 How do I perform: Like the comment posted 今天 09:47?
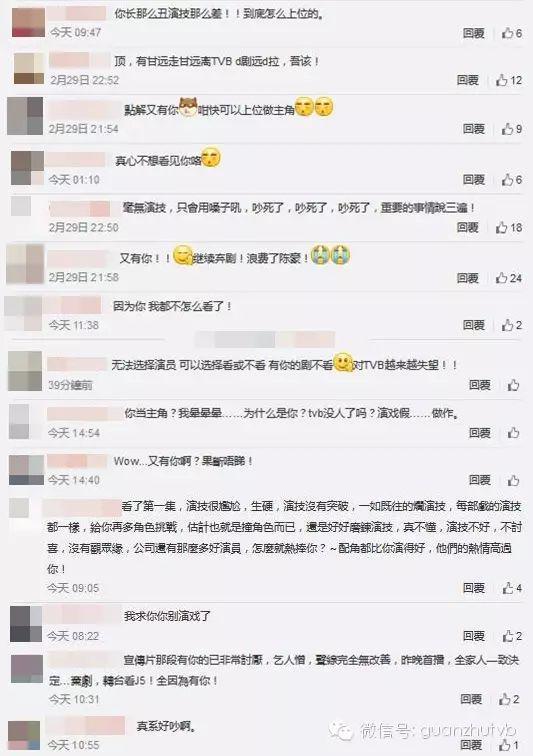tap(511, 33)
